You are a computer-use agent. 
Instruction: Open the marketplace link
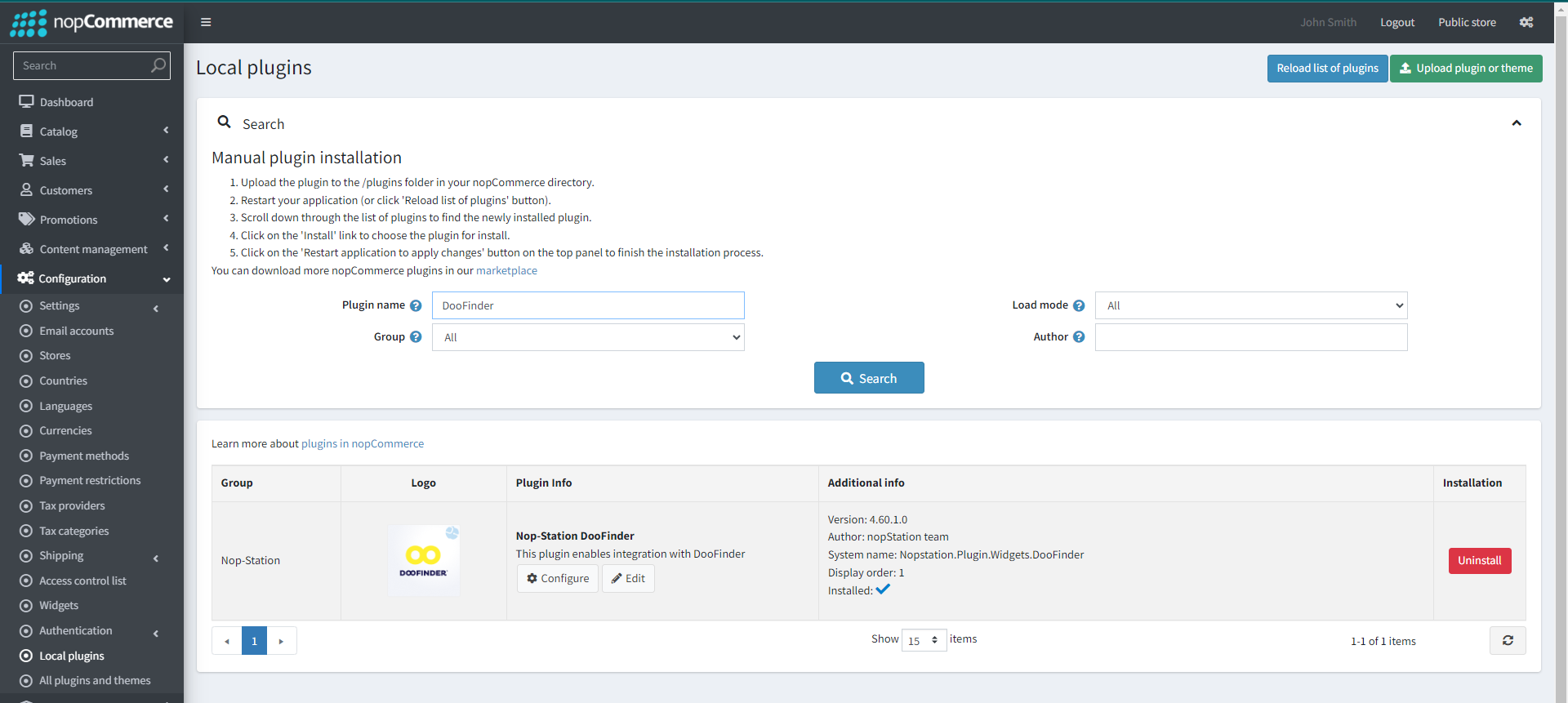[x=506, y=271]
